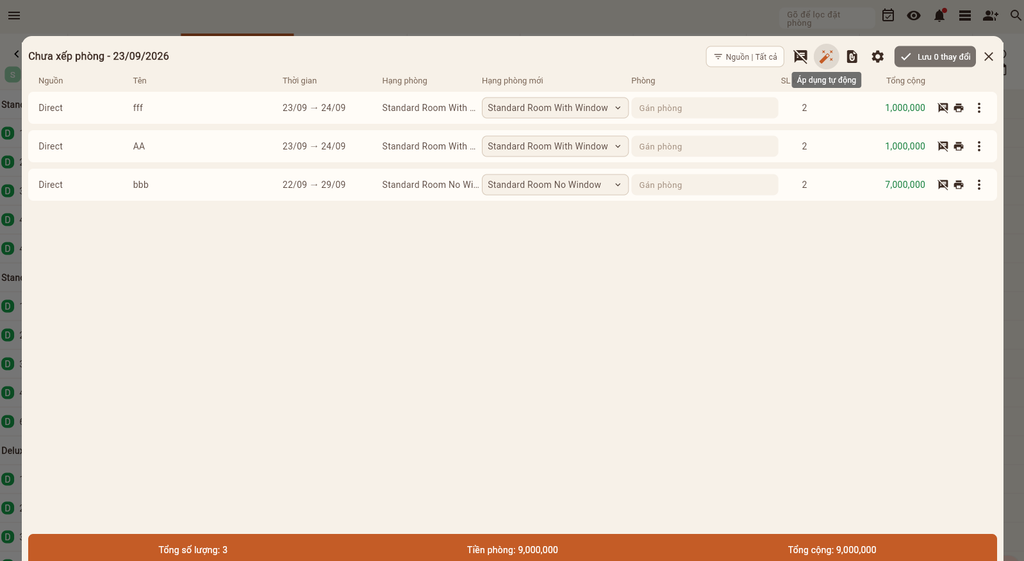
Task: Click the Lưu 0 thay đổi button
Action: [x=935, y=57]
